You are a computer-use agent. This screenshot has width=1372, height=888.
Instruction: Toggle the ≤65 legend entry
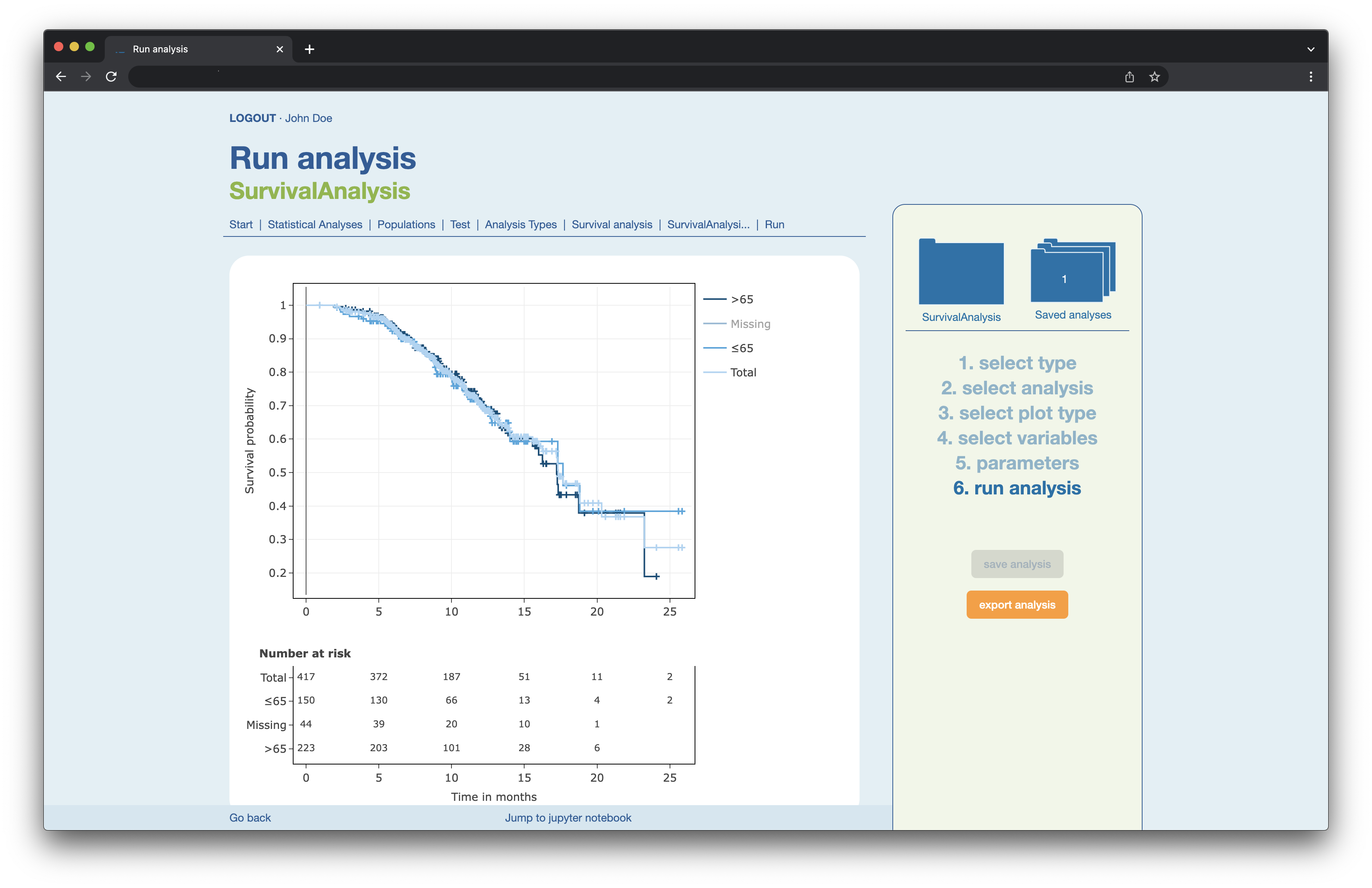[729, 348]
